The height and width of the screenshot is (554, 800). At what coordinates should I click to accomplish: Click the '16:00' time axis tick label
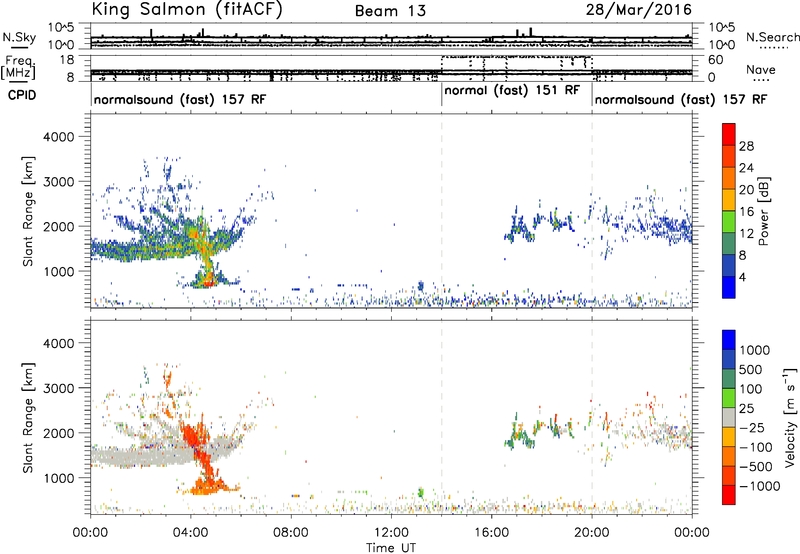pos(491,533)
